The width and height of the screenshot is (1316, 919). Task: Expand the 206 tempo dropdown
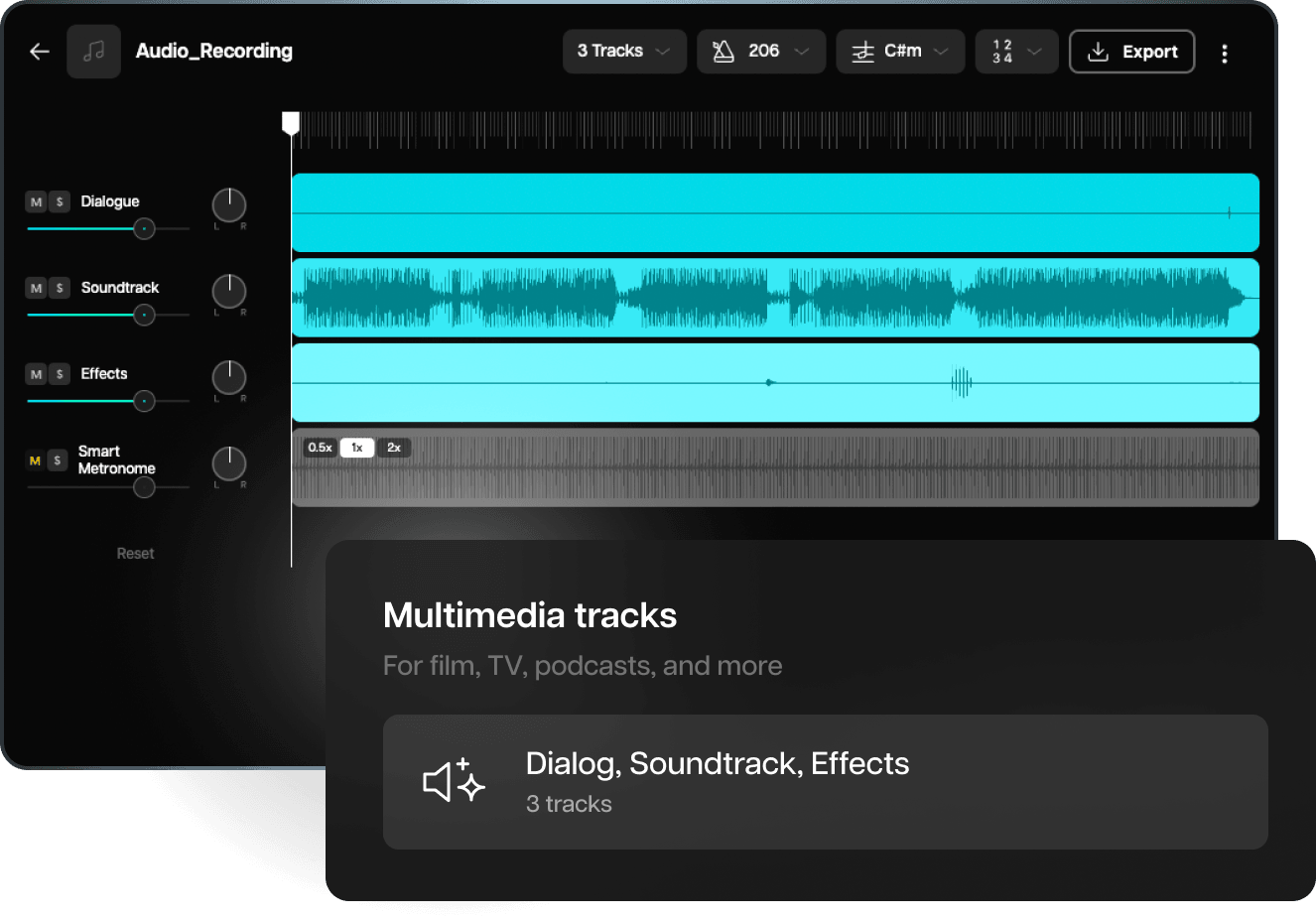click(761, 52)
